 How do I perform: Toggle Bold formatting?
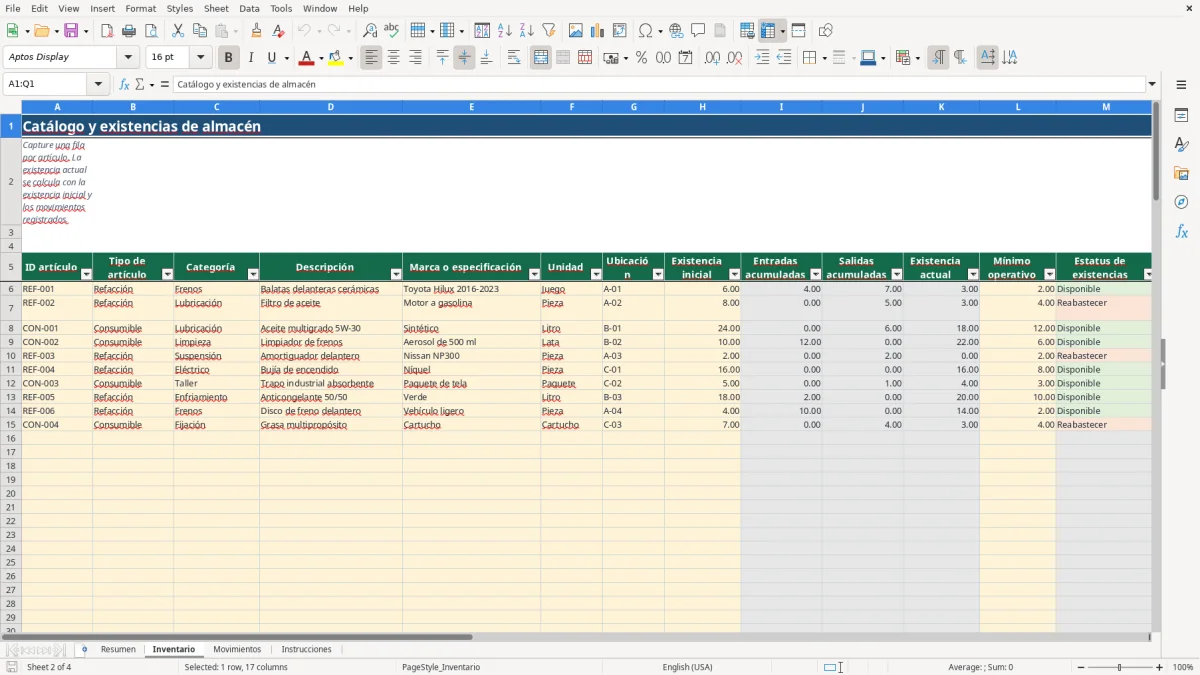tap(229, 58)
